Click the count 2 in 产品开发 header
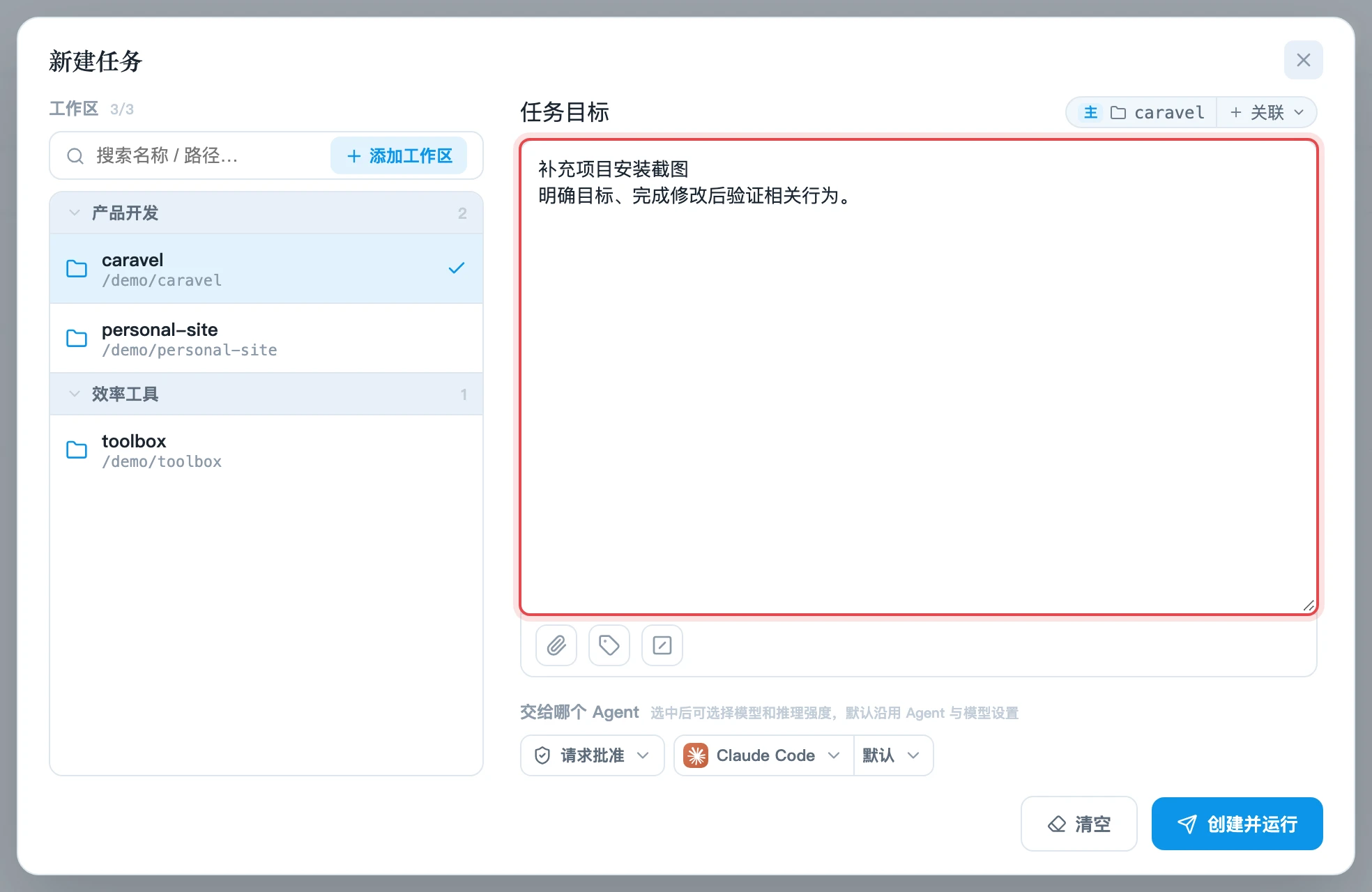1372x892 pixels. 462,213
